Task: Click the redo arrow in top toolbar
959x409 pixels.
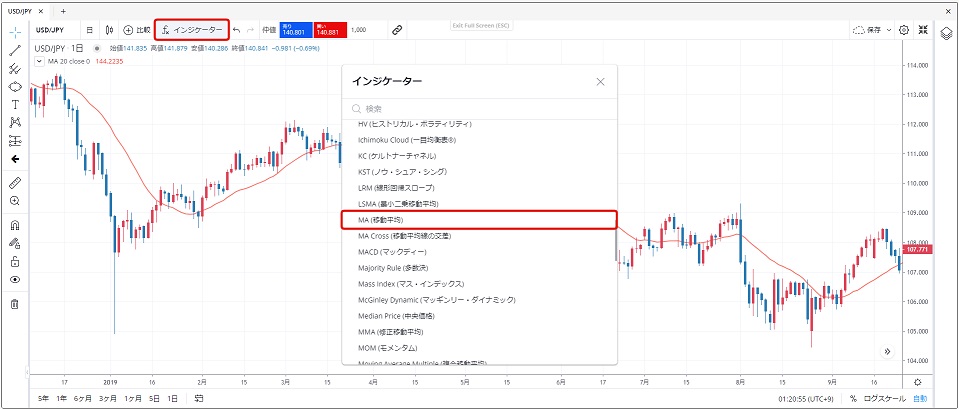Action: [x=250, y=29]
